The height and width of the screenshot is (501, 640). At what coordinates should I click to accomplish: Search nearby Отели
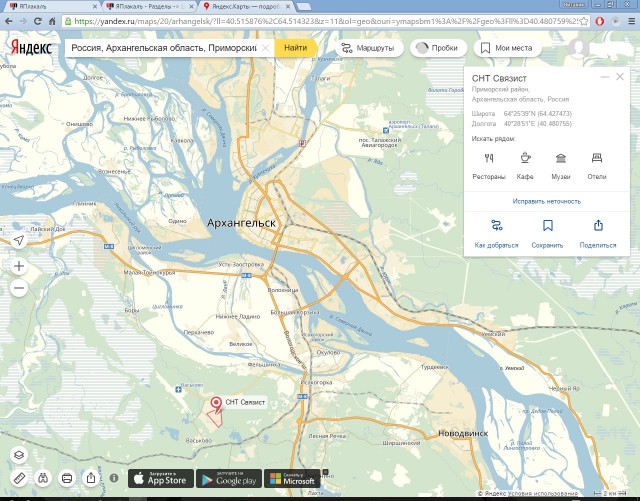tap(597, 167)
